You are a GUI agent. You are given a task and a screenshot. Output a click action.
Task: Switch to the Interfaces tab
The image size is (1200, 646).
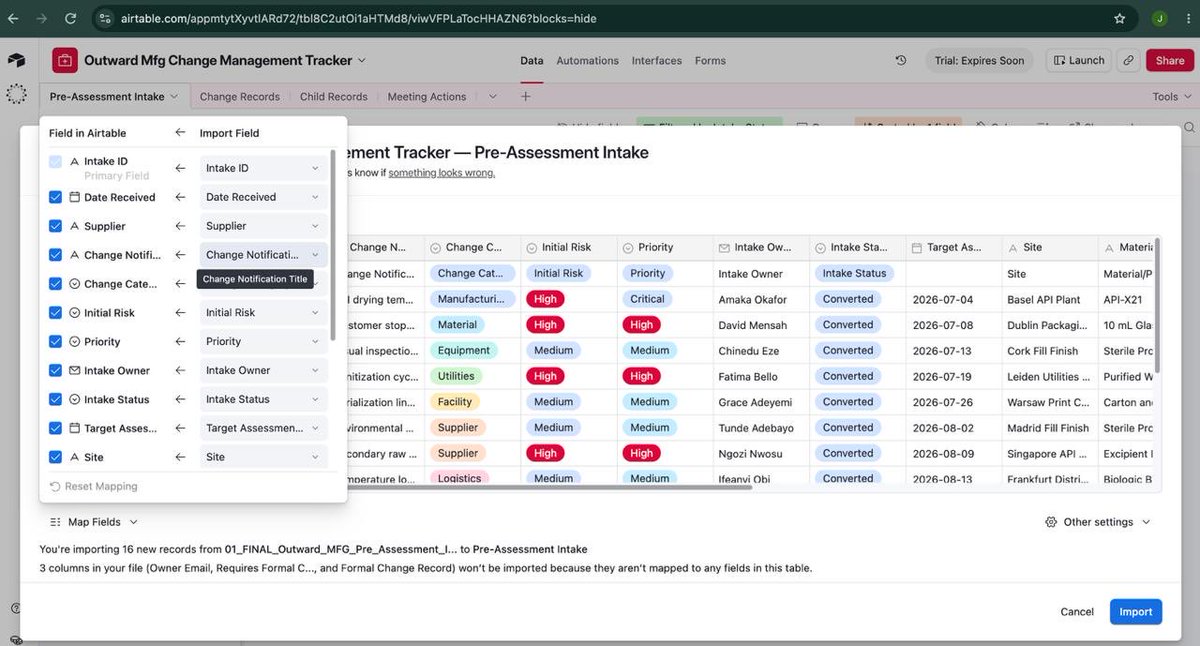[x=657, y=61]
